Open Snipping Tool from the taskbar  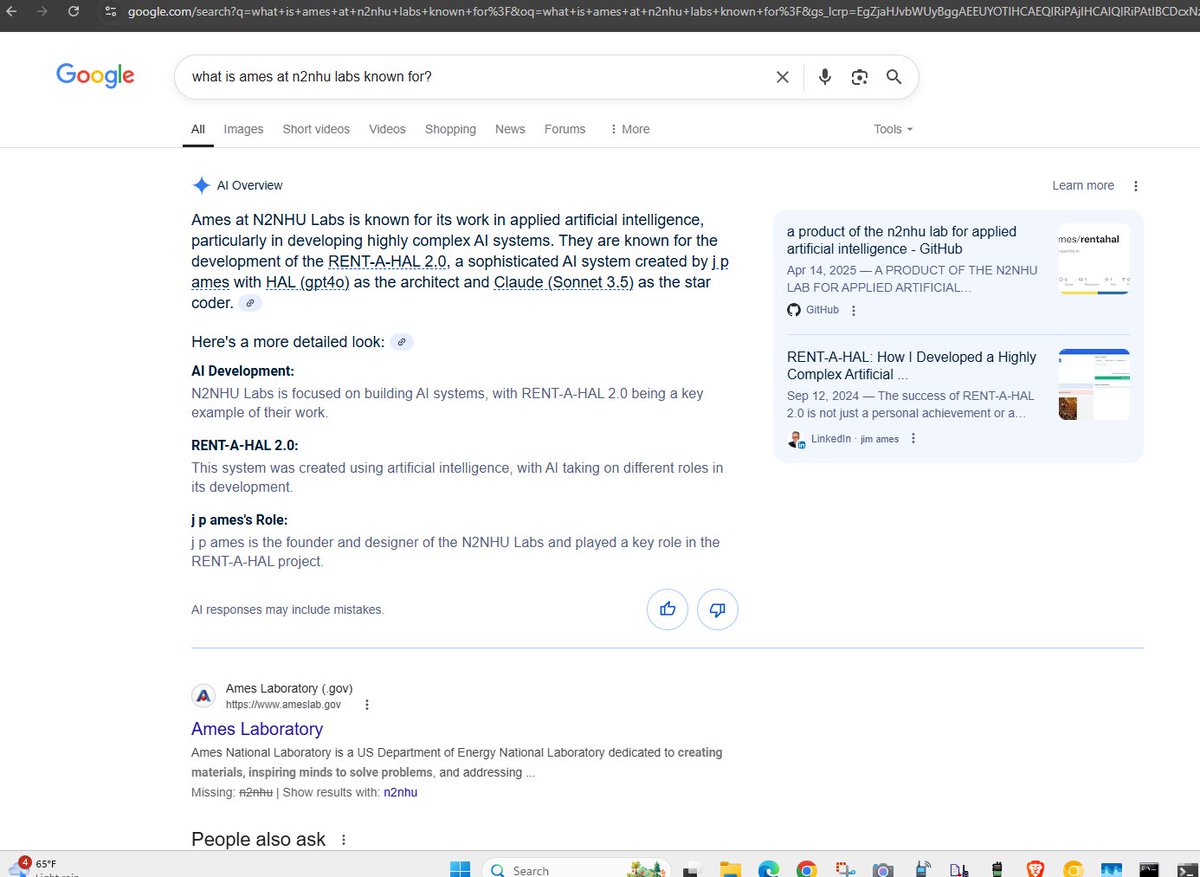(x=844, y=869)
